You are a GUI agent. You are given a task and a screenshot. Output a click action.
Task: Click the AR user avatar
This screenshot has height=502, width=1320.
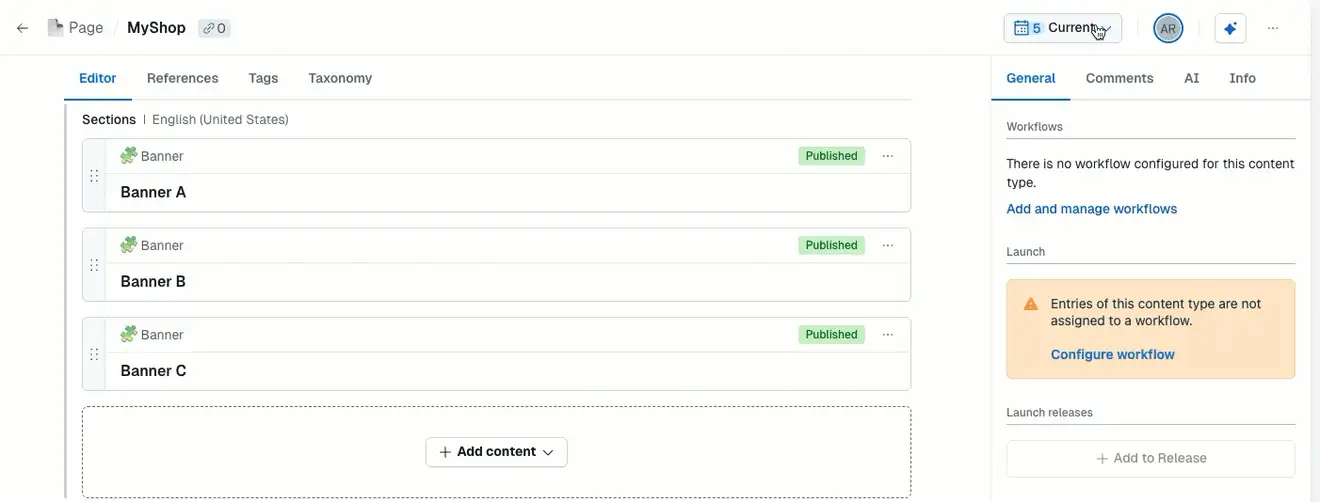1168,28
